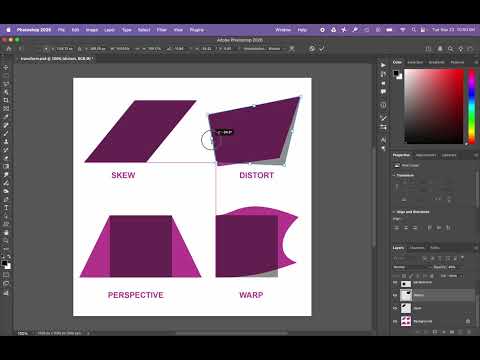The width and height of the screenshot is (480, 360).
Task: Toggle link between width and height
Action: (x=137, y=49)
